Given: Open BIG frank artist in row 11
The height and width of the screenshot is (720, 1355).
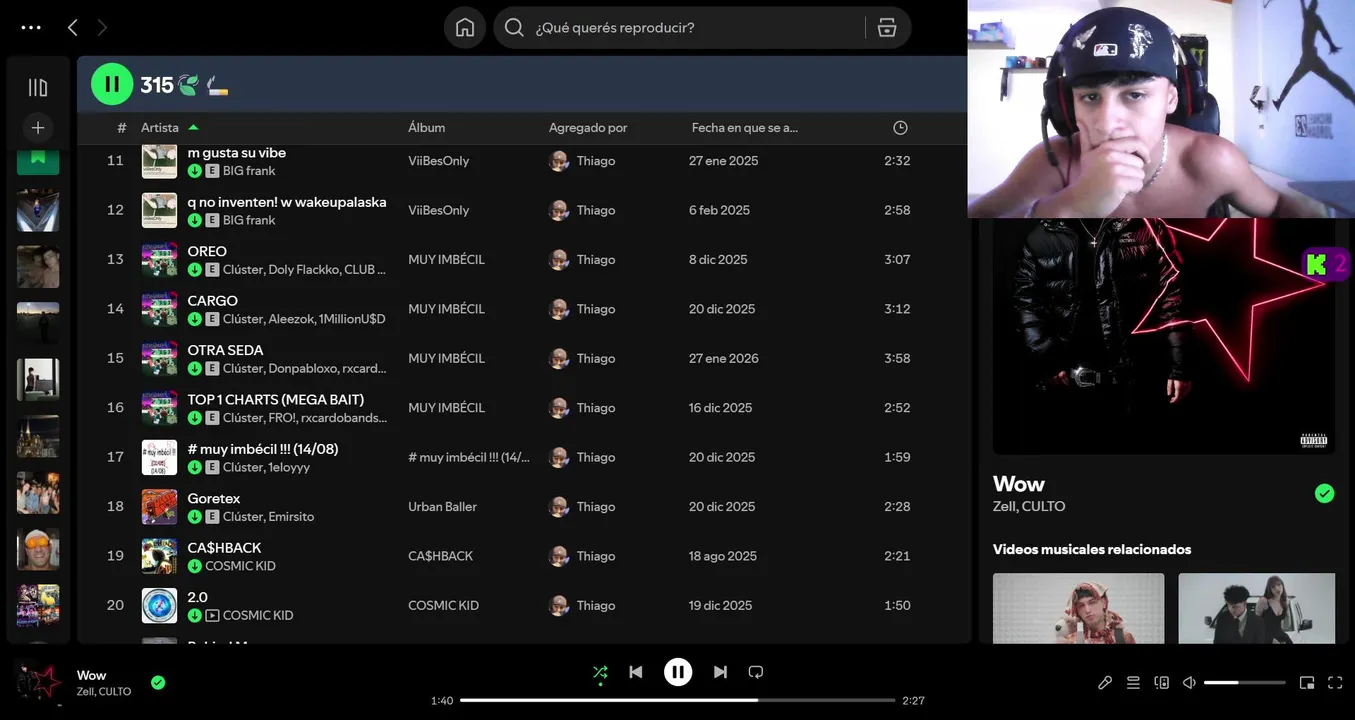Looking at the screenshot, I should tap(249, 171).
